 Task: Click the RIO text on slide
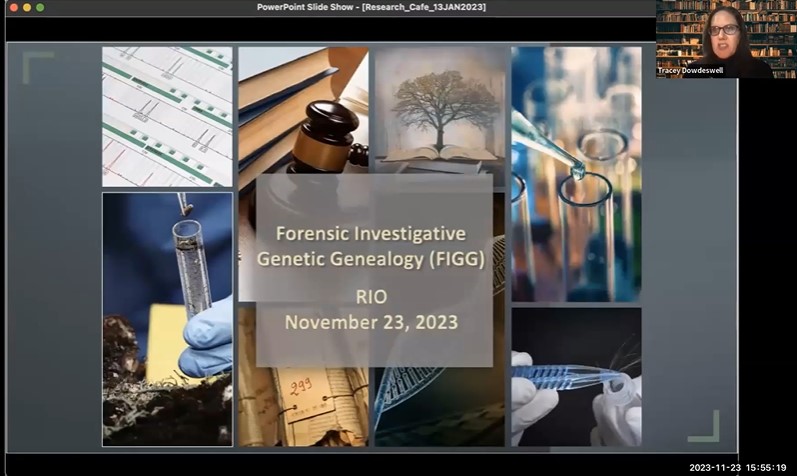click(x=372, y=297)
